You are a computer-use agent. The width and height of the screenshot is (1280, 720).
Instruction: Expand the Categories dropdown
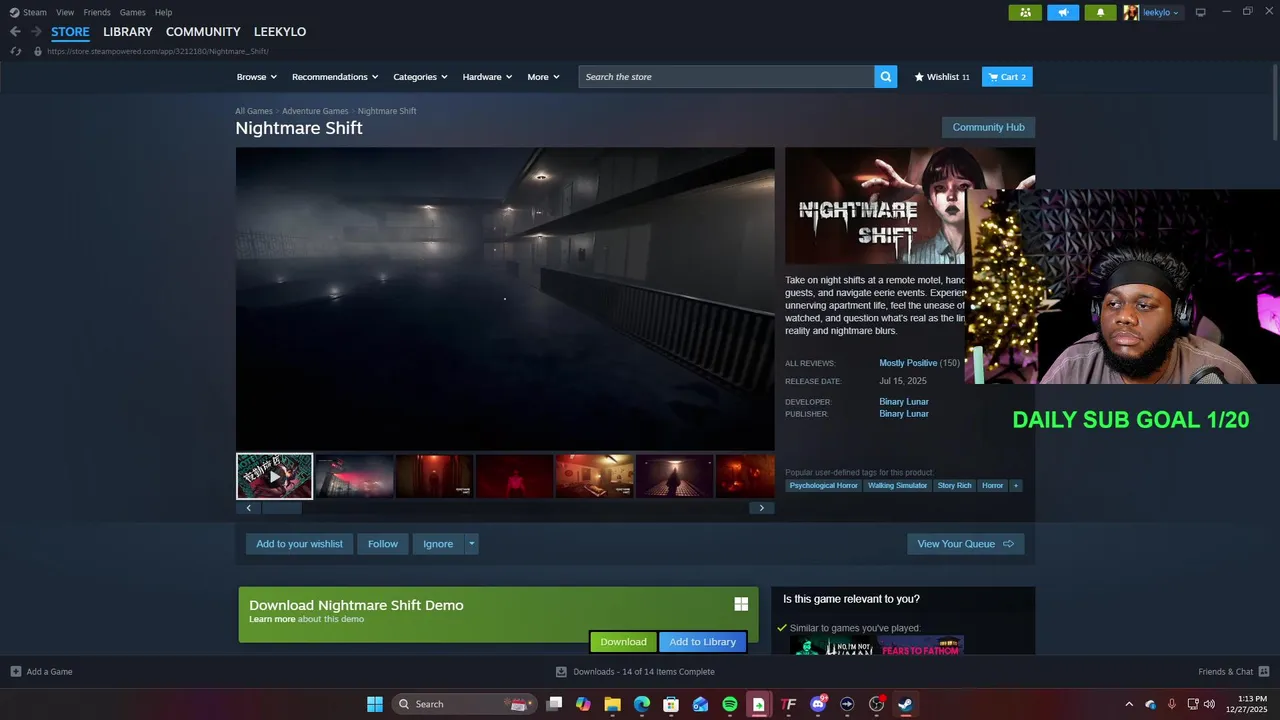pyautogui.click(x=420, y=77)
